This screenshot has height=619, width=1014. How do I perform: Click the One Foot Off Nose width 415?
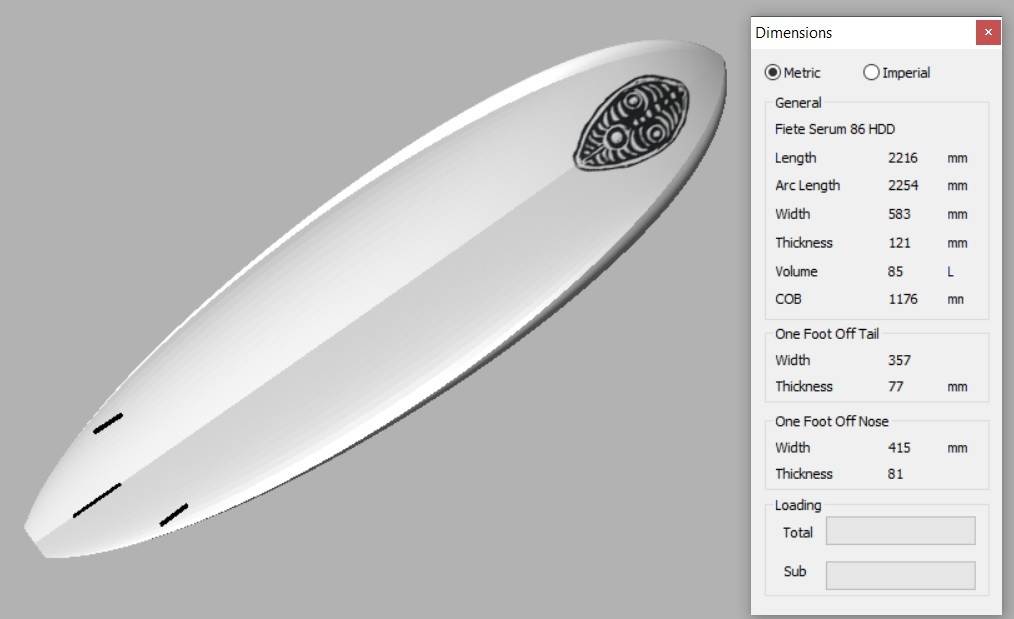click(899, 448)
